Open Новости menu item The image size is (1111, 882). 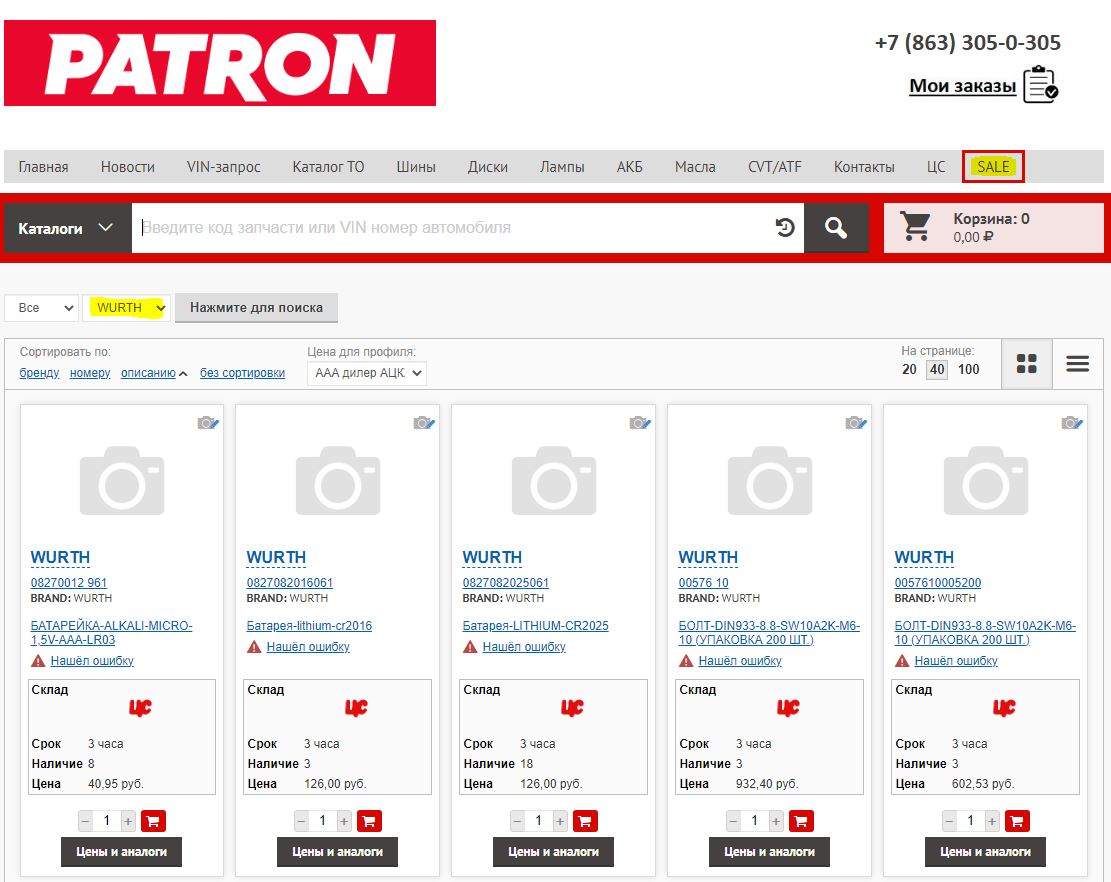click(x=128, y=167)
